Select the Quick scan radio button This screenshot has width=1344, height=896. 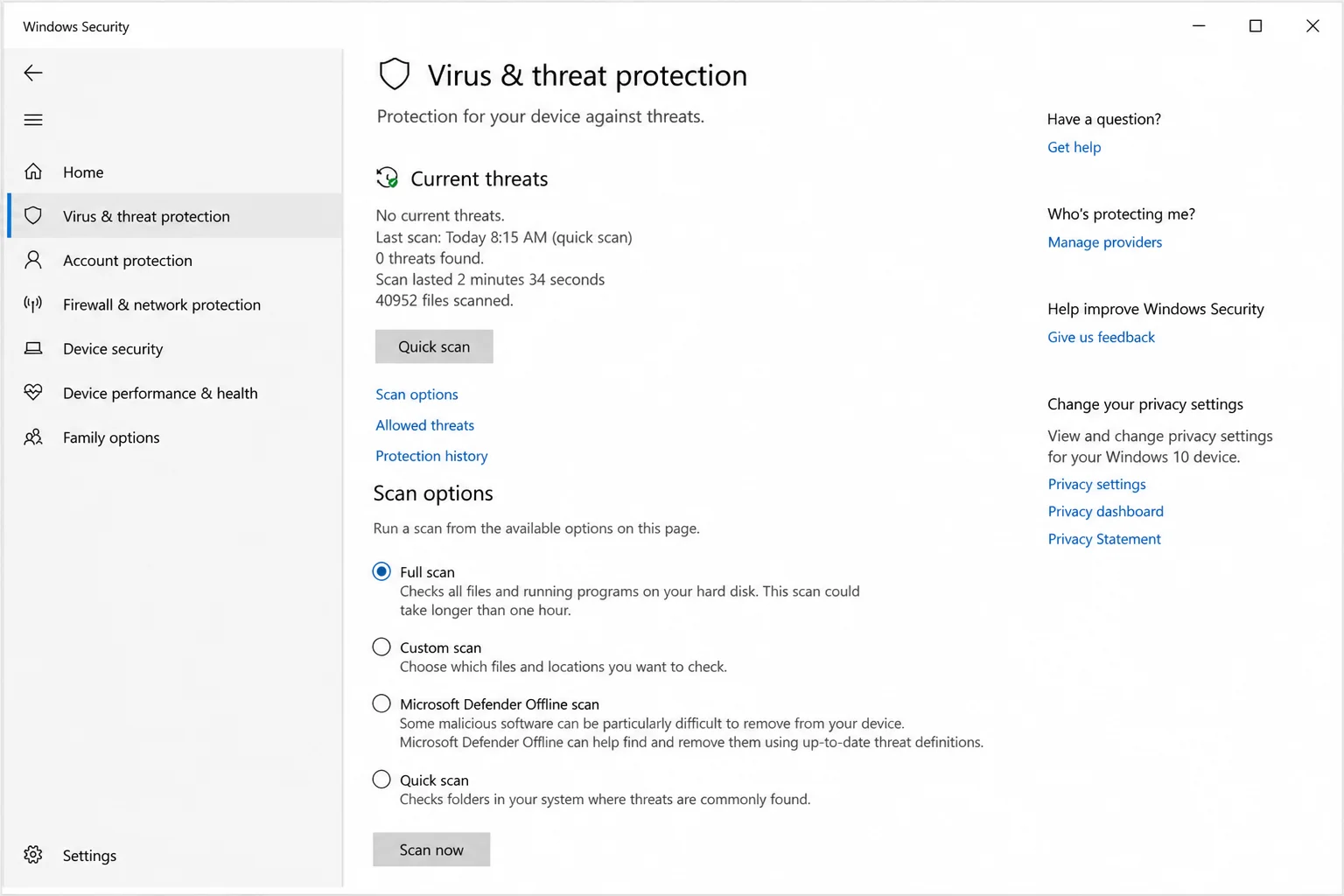coord(381,779)
